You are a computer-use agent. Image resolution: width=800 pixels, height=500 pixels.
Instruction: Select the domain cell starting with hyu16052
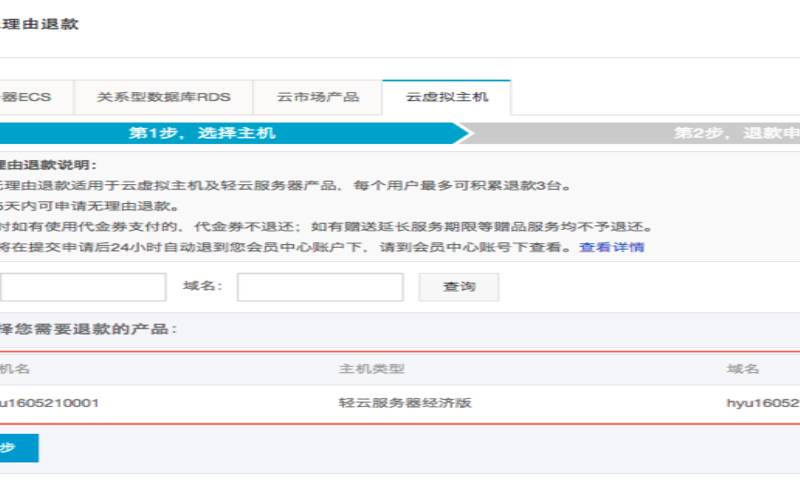click(763, 403)
